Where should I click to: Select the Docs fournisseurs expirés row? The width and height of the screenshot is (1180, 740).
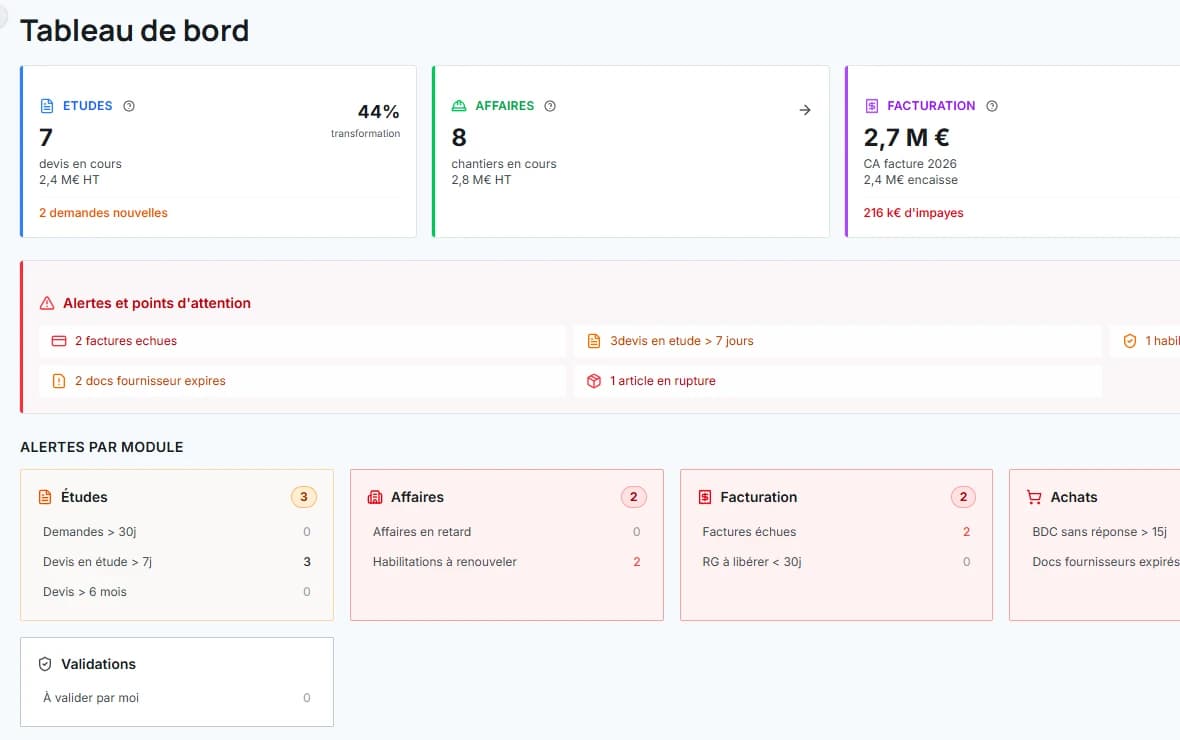pos(1103,562)
